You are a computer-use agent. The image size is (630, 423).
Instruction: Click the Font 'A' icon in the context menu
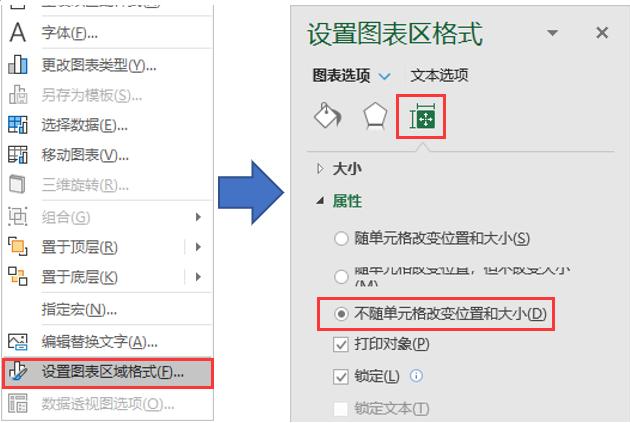[18, 33]
